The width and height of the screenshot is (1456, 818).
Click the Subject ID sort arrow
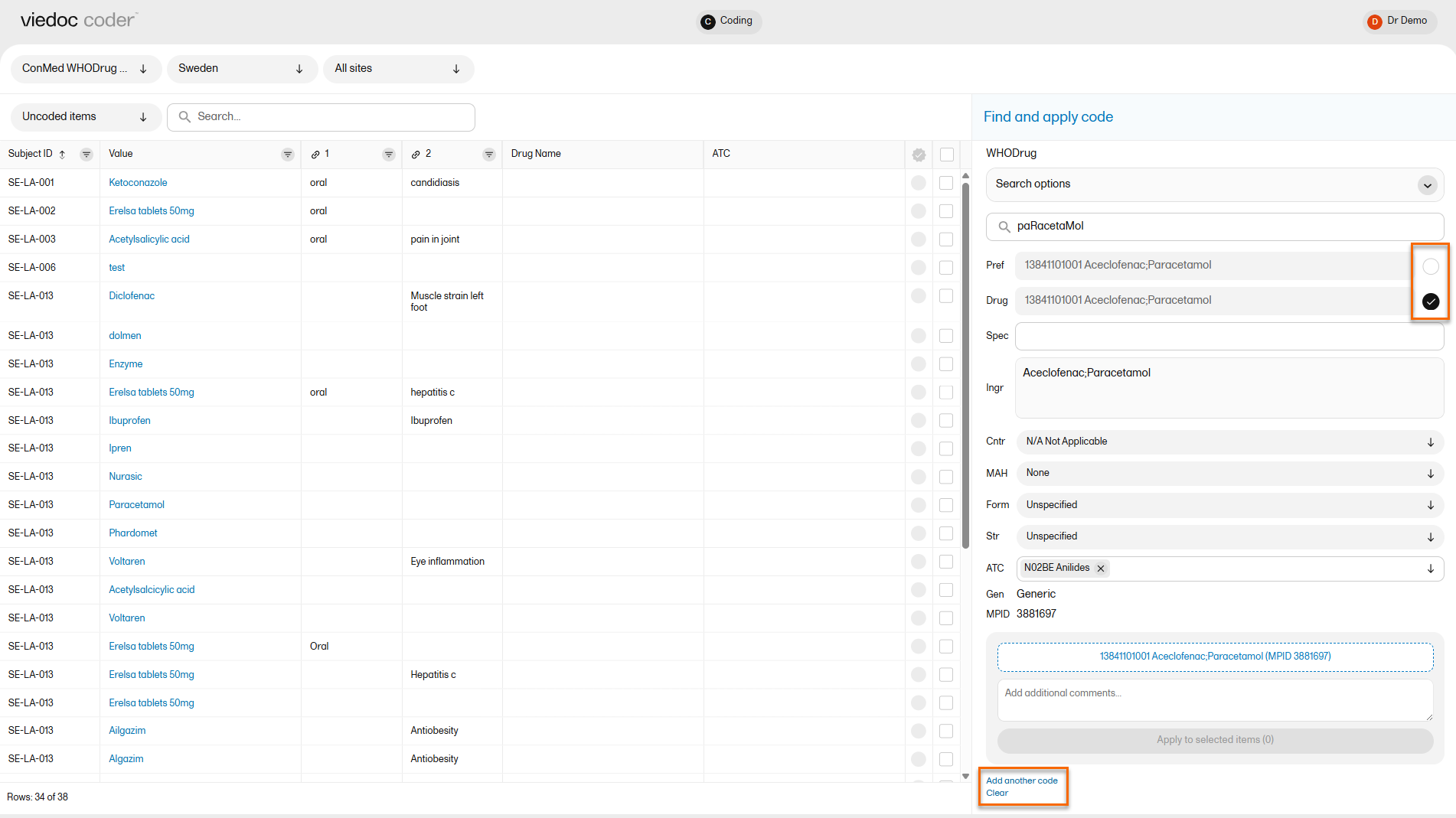(62, 155)
